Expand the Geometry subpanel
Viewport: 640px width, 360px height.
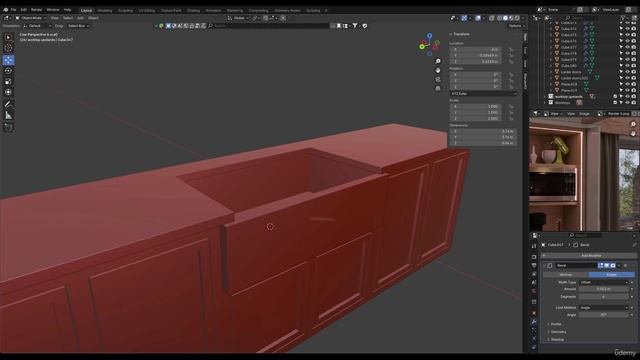click(x=557, y=332)
